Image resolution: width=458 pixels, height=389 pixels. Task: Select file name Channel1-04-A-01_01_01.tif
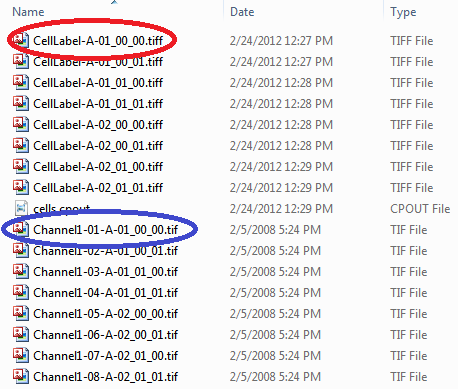pos(106,293)
